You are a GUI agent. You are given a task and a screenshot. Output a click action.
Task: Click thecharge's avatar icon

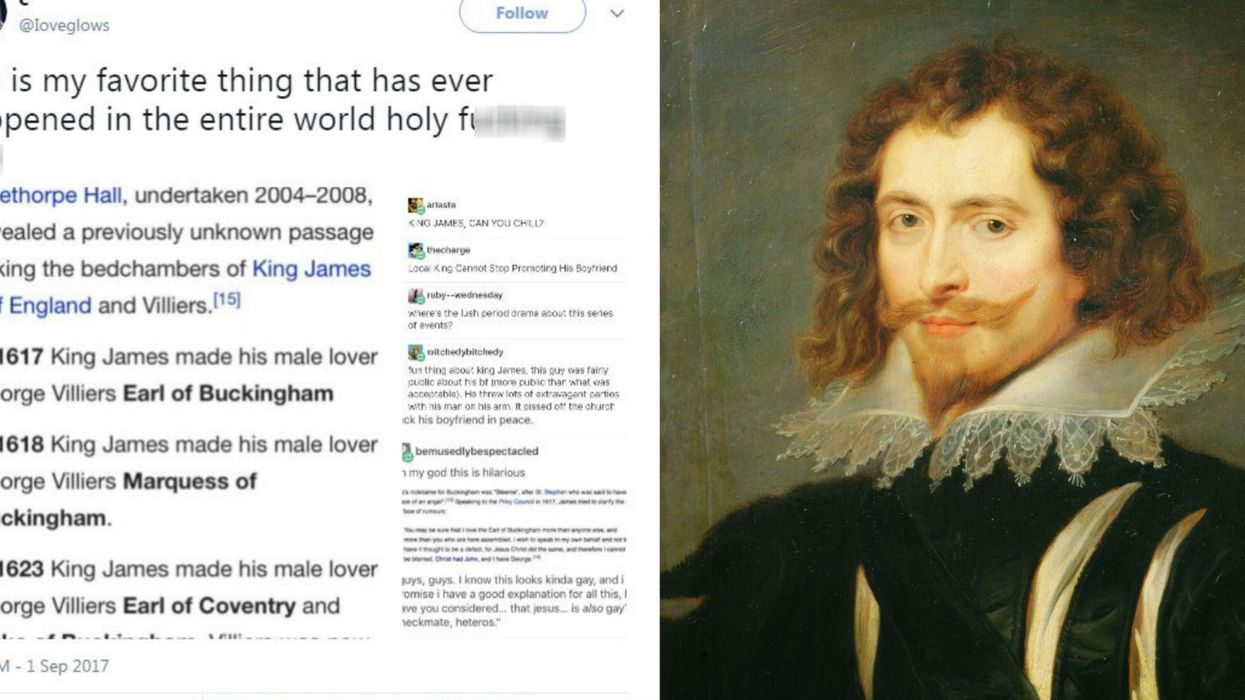416,251
